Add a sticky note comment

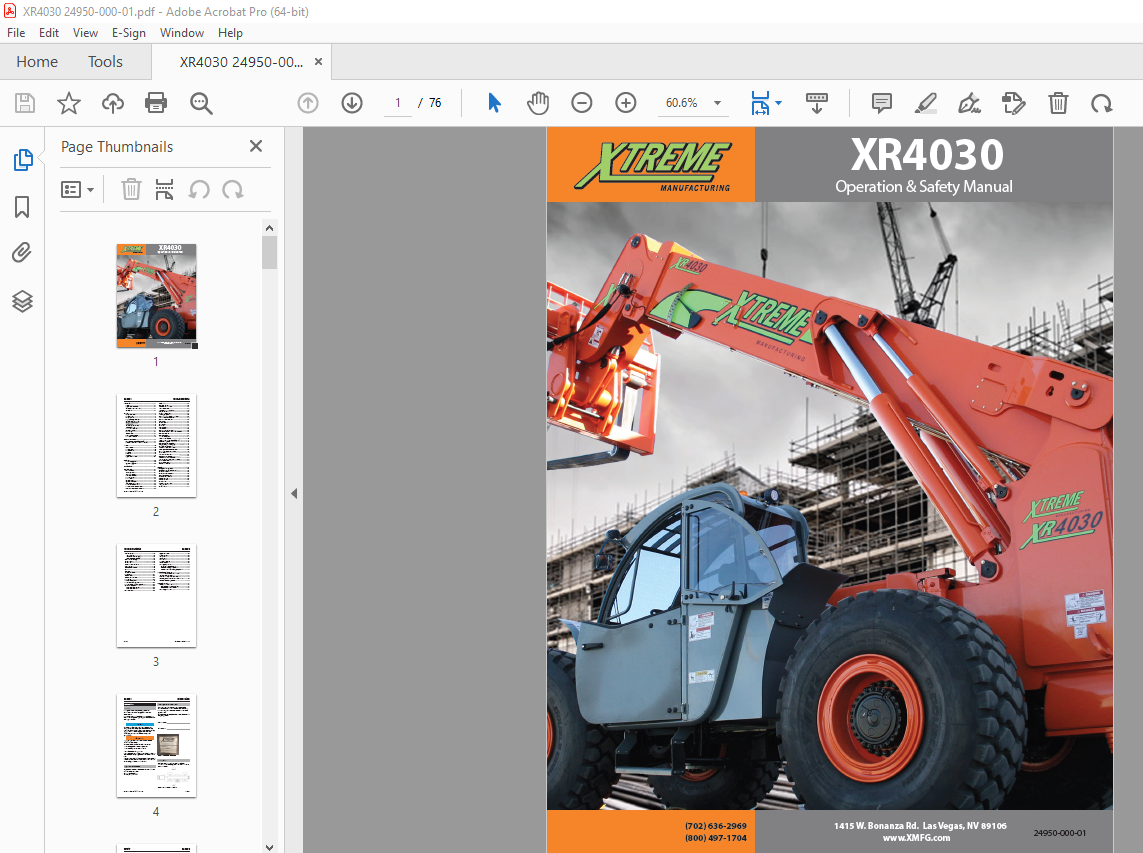(882, 103)
